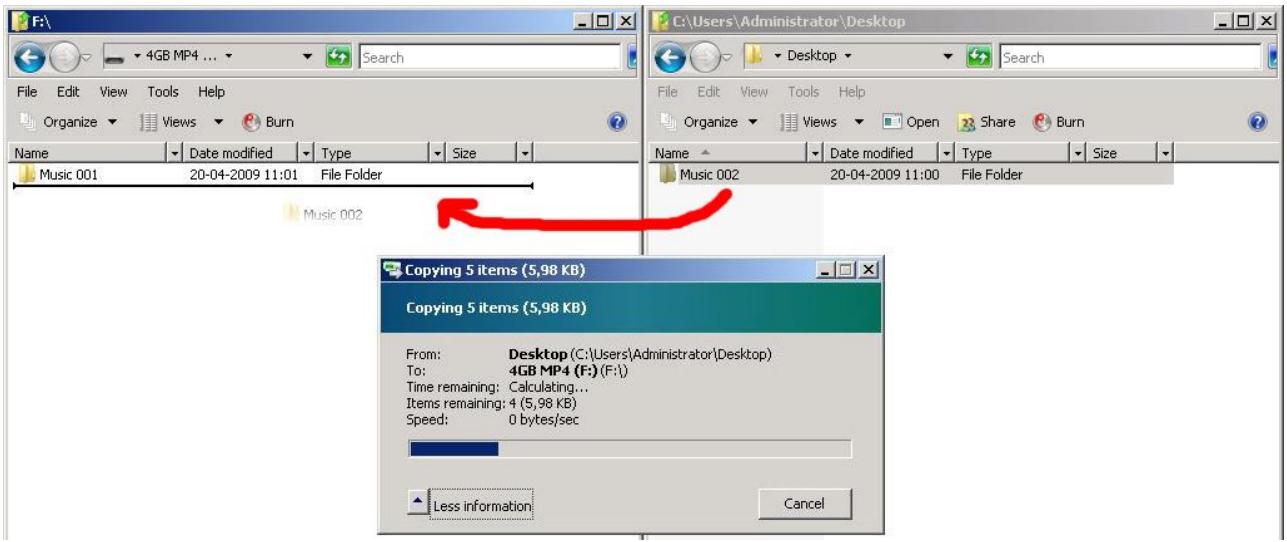Select the Music 002 folder on Desktop

709,175
